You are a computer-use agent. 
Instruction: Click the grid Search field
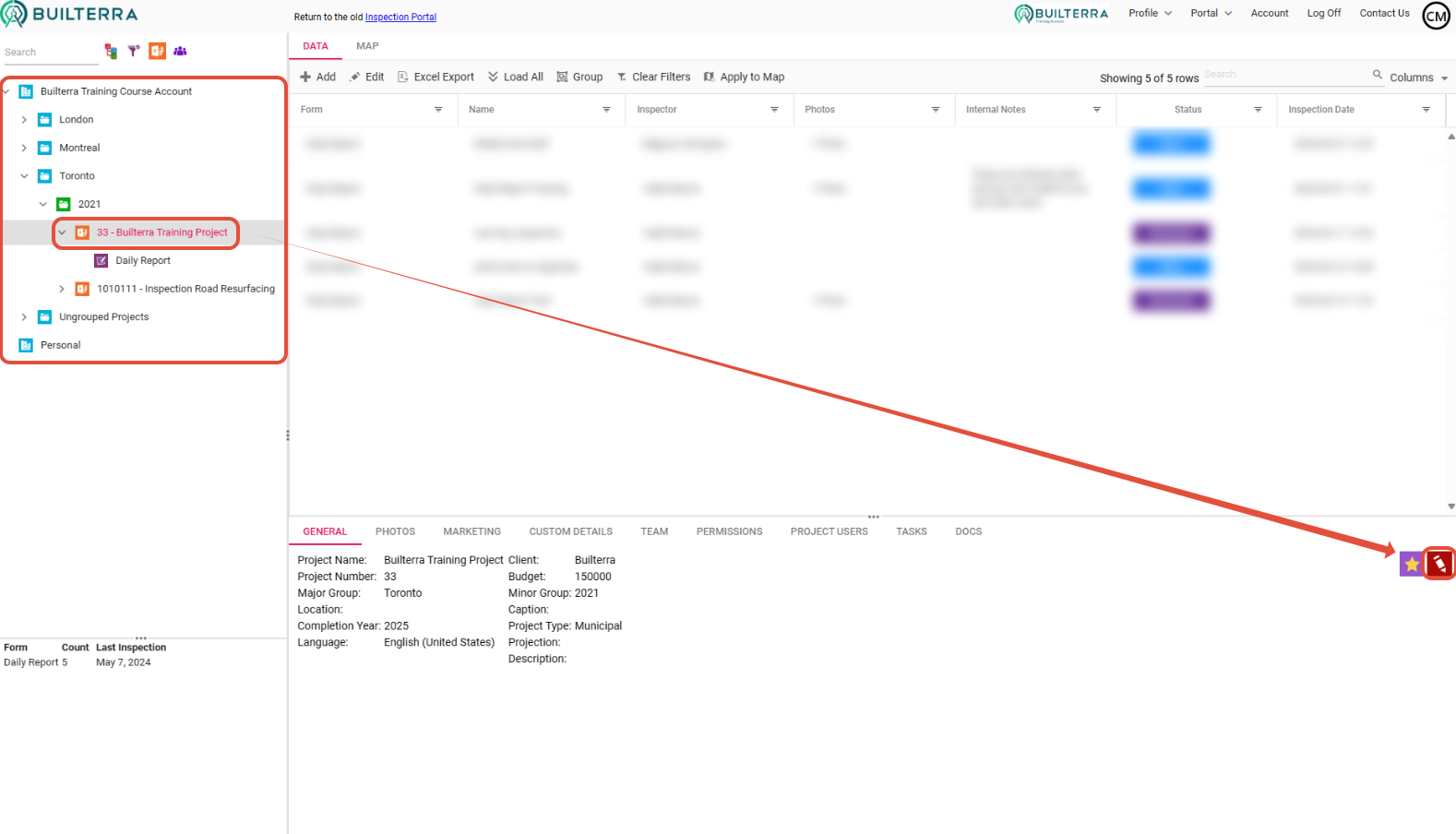click(1286, 75)
